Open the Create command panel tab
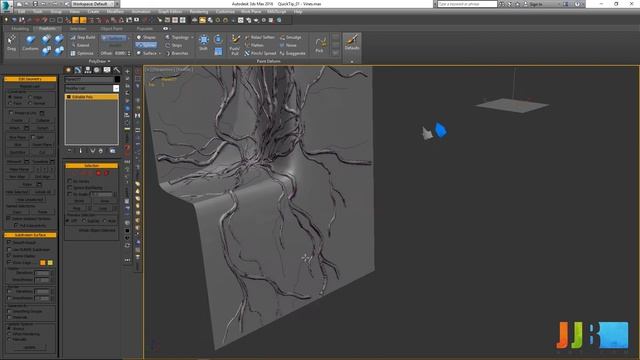This screenshot has width=640, height=360. (x=68, y=70)
